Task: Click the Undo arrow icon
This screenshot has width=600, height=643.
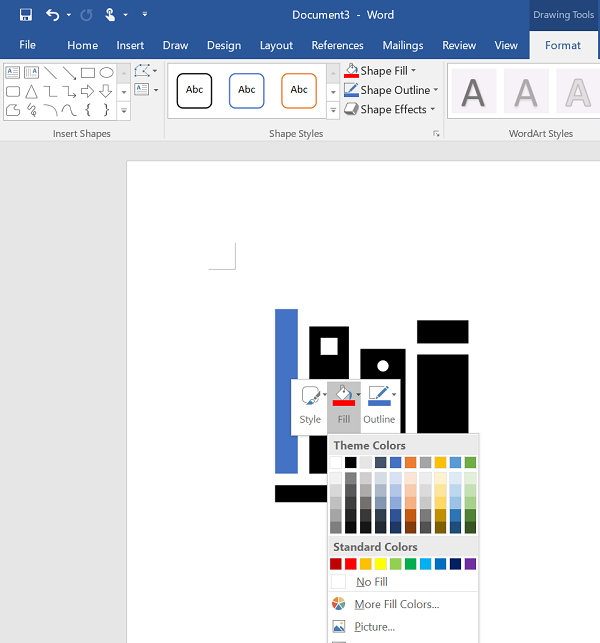Action: pyautogui.click(x=52, y=15)
